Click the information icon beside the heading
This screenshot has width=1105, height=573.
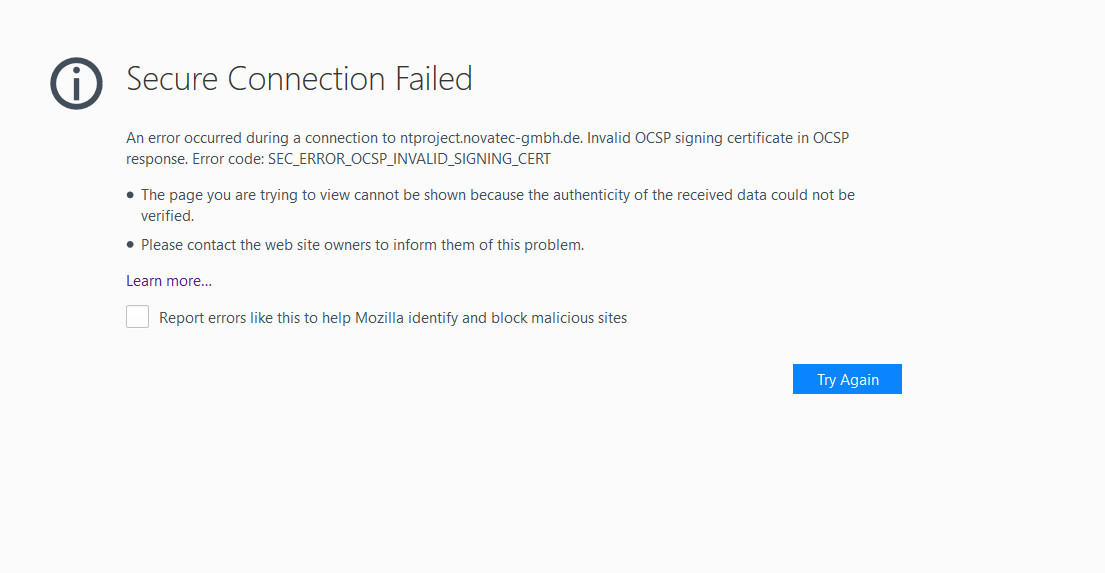(76, 82)
